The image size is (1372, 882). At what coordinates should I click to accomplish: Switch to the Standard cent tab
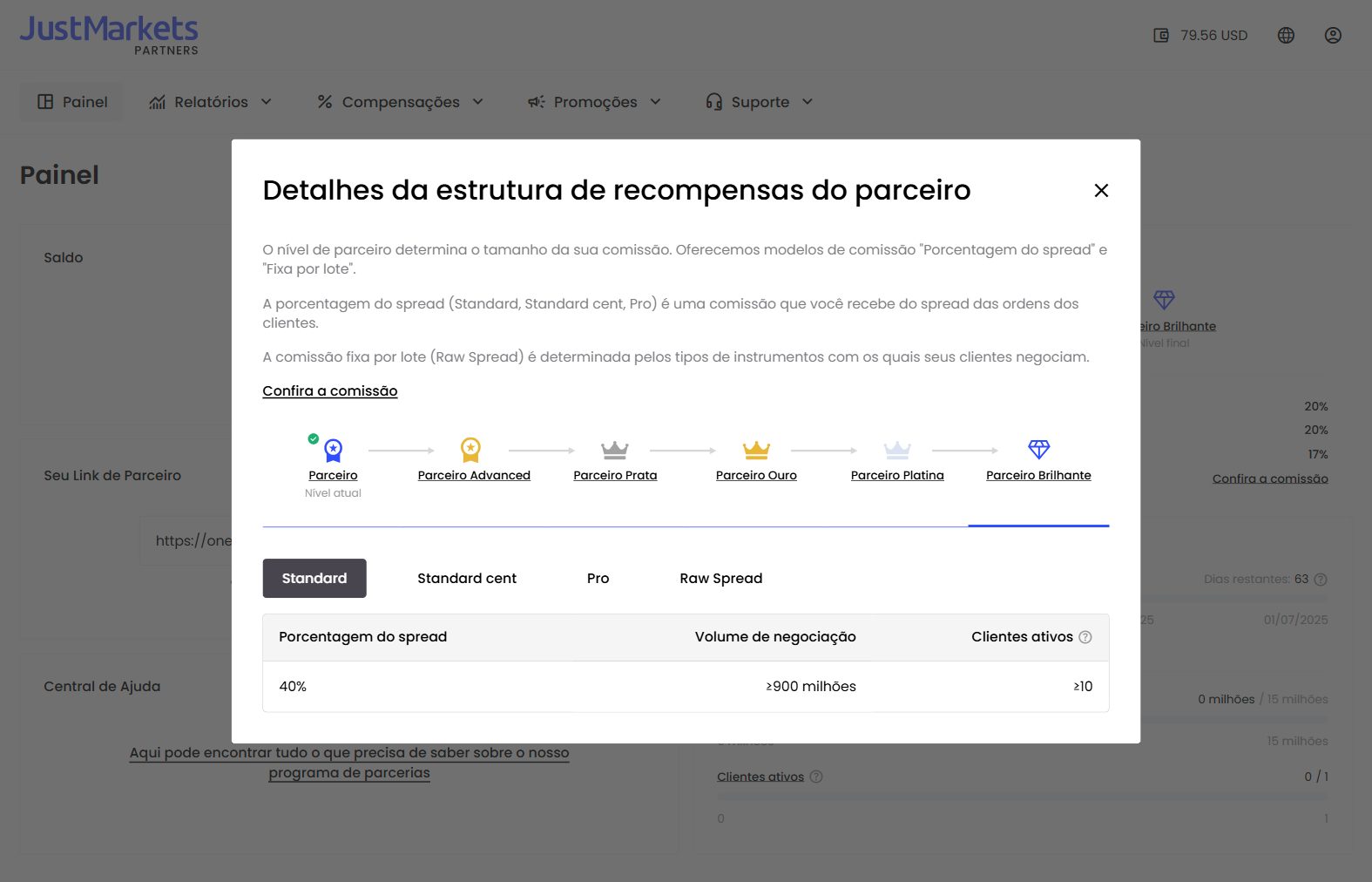point(467,579)
